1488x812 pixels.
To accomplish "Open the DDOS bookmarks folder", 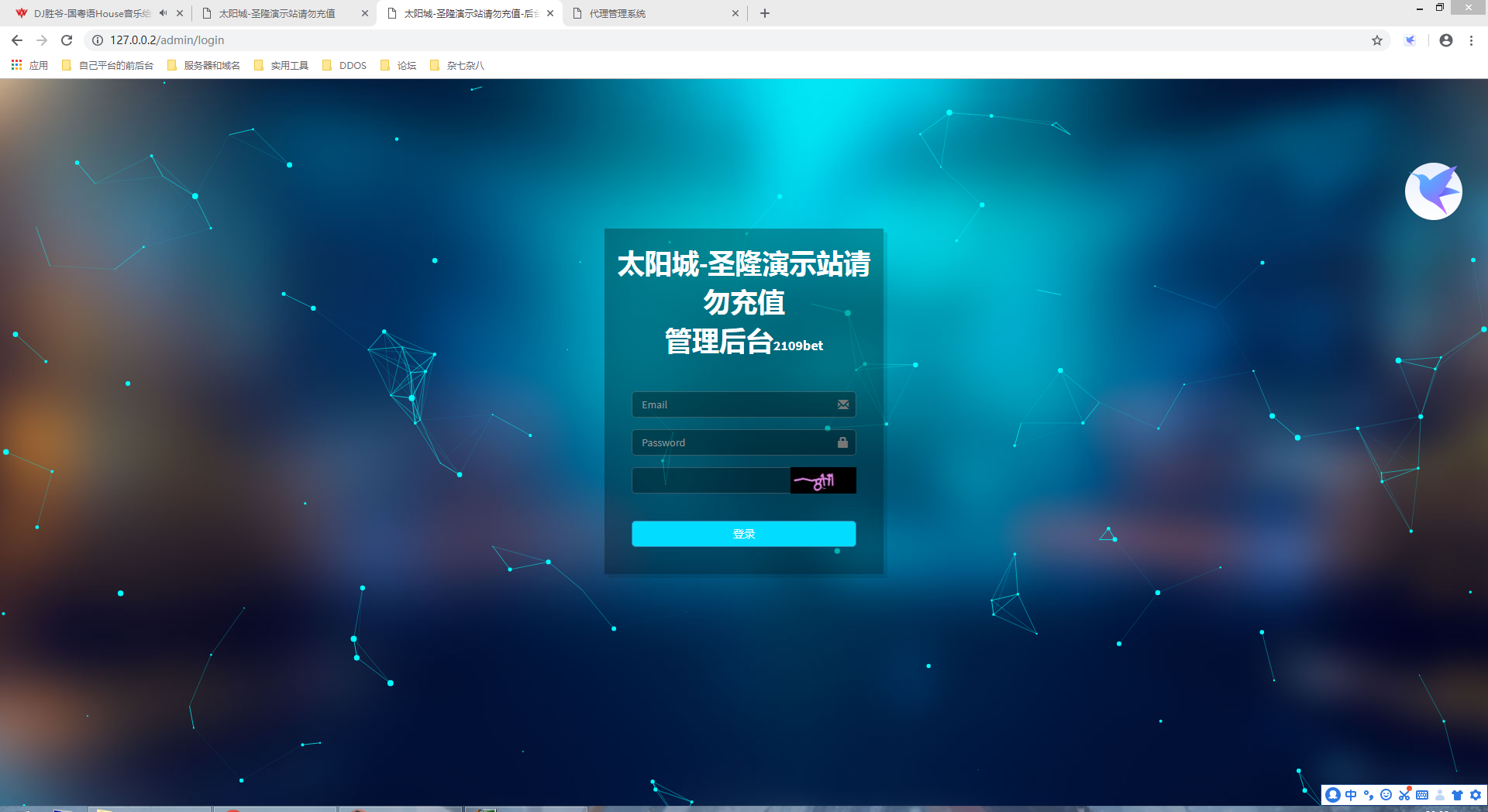I will (x=353, y=65).
